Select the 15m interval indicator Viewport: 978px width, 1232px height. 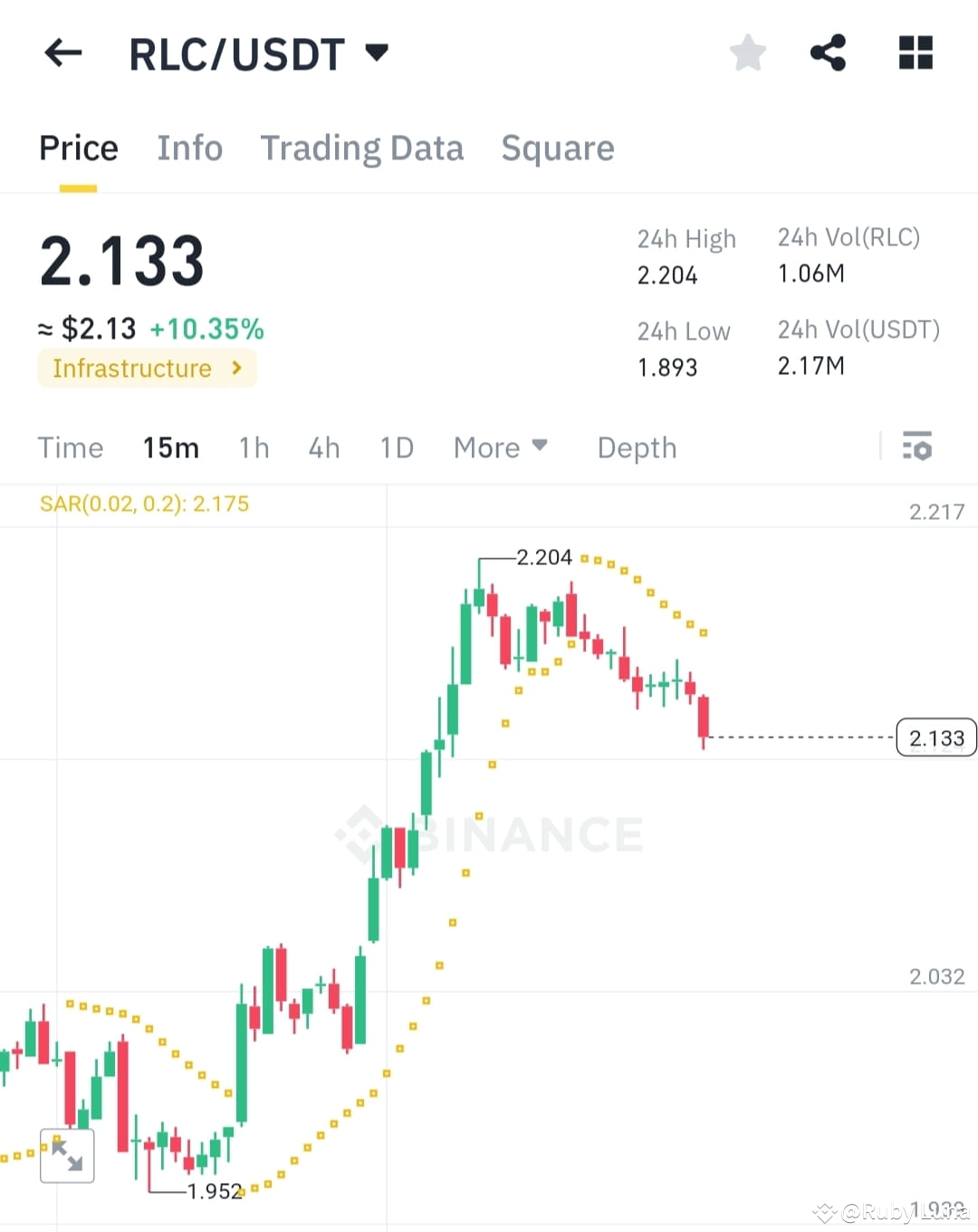click(170, 447)
